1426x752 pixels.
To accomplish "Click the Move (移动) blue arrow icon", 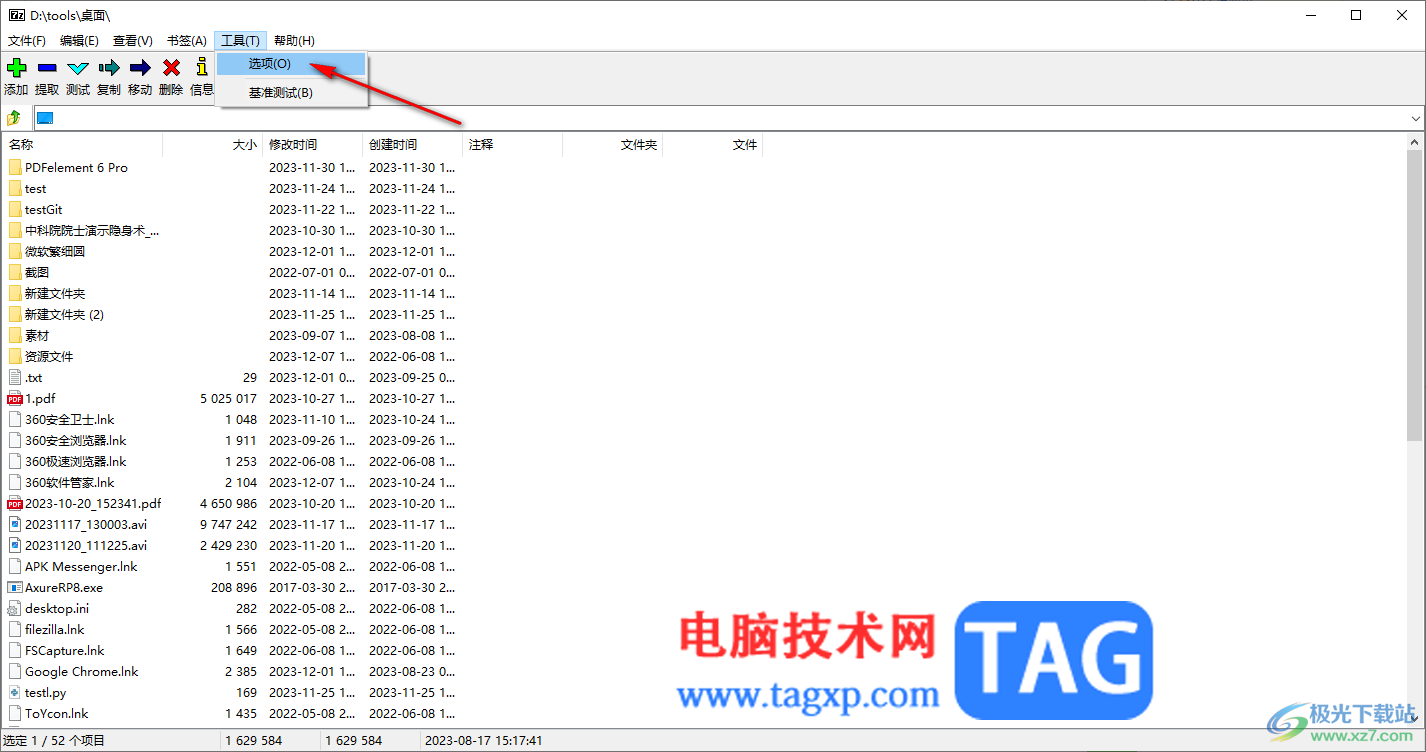I will point(140,68).
